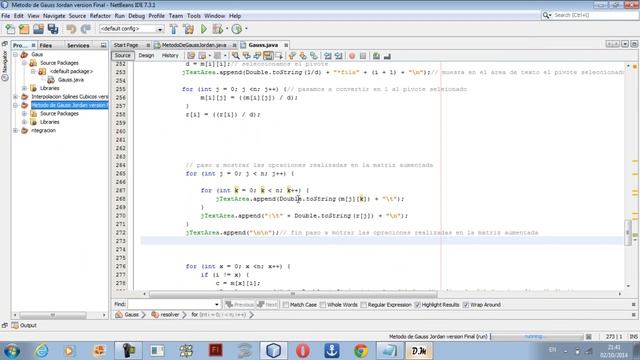Click the Uncomment editor toolbar icon
640x360 pixels.
(x=387, y=56)
